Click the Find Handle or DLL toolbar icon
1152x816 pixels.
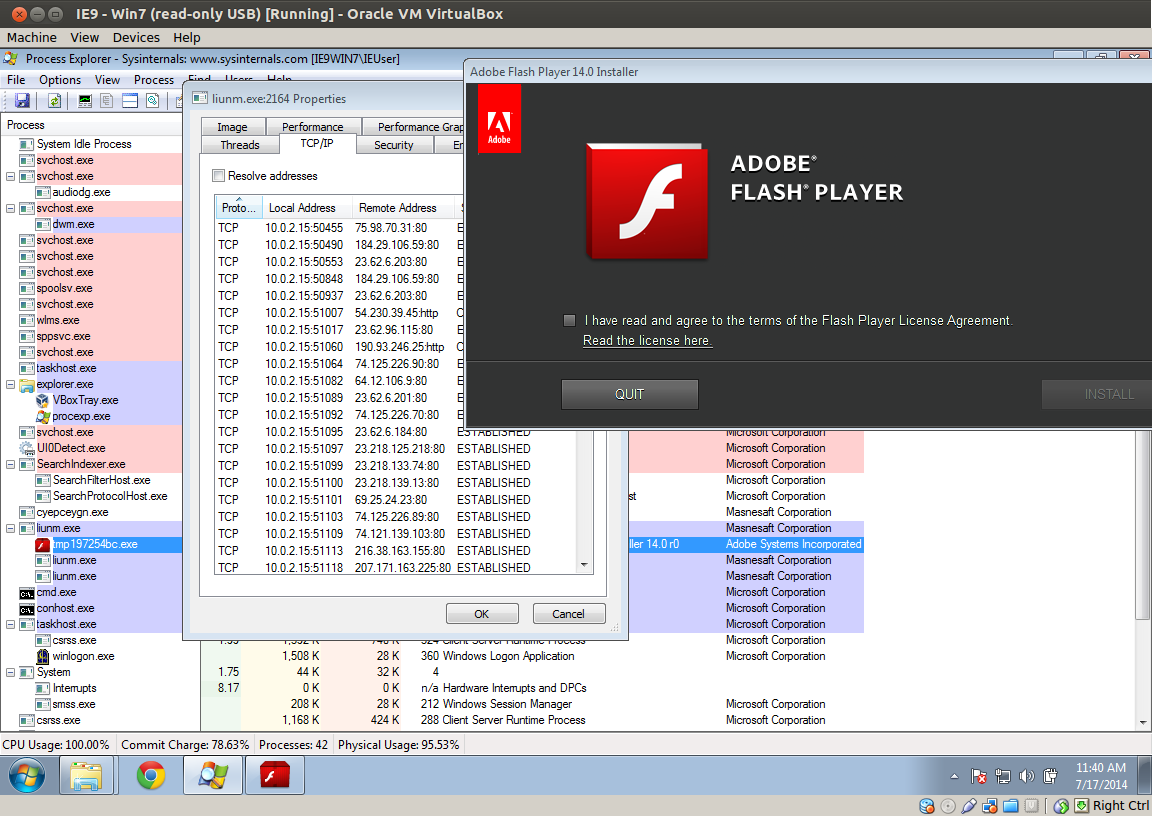(153, 101)
